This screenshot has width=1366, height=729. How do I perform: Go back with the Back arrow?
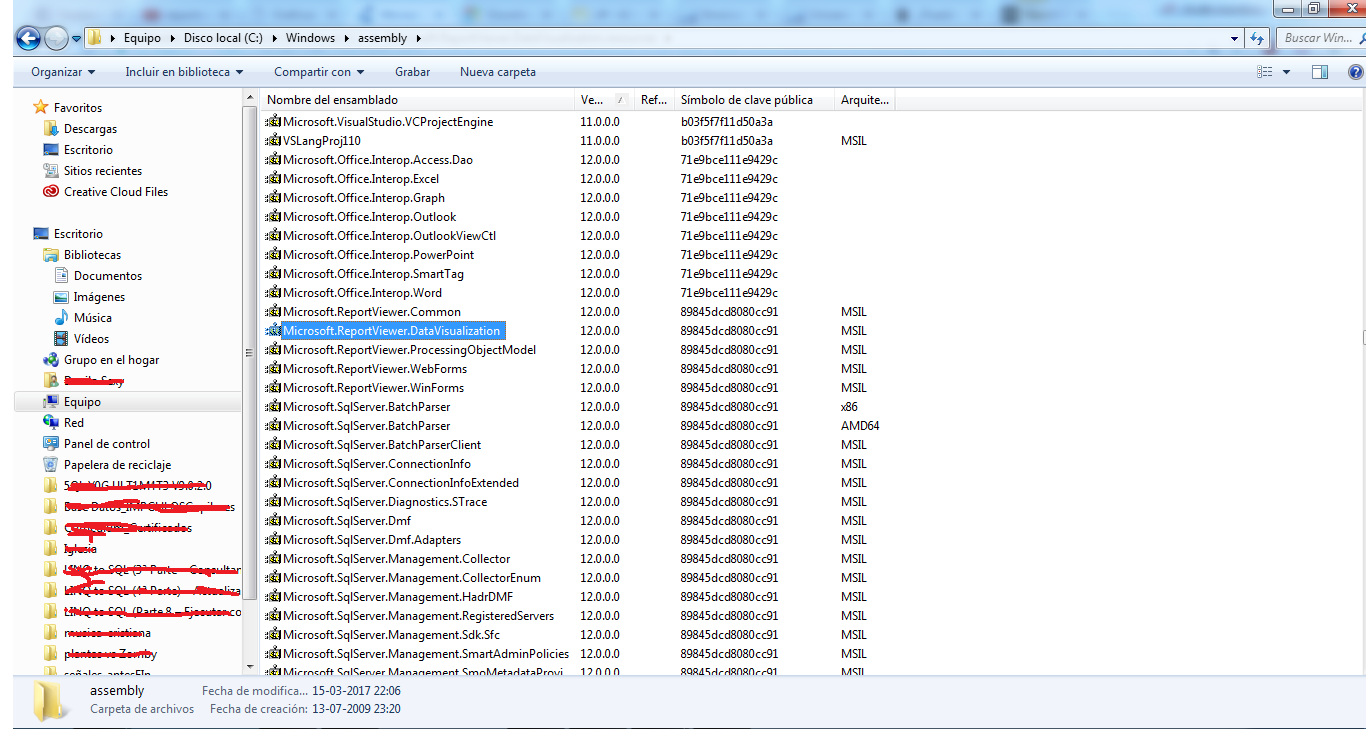[28, 38]
